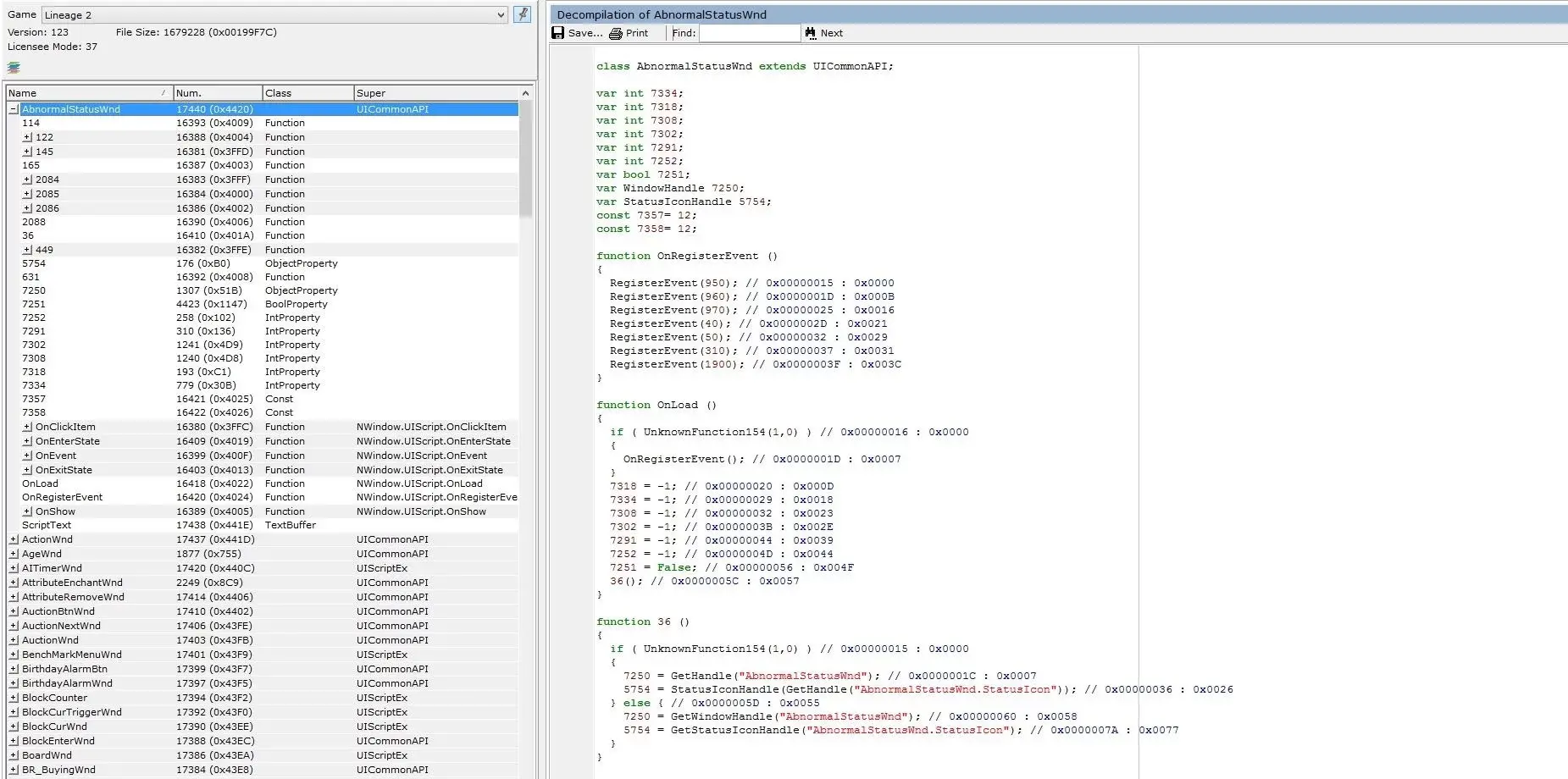Expand function 2084 node
The image size is (1568, 779).
coord(27,180)
